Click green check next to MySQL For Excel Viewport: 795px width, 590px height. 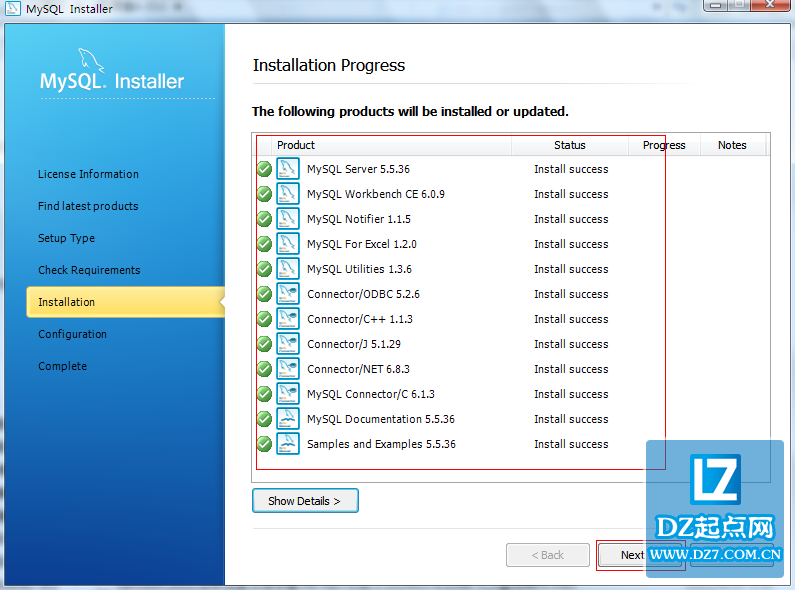[264, 244]
